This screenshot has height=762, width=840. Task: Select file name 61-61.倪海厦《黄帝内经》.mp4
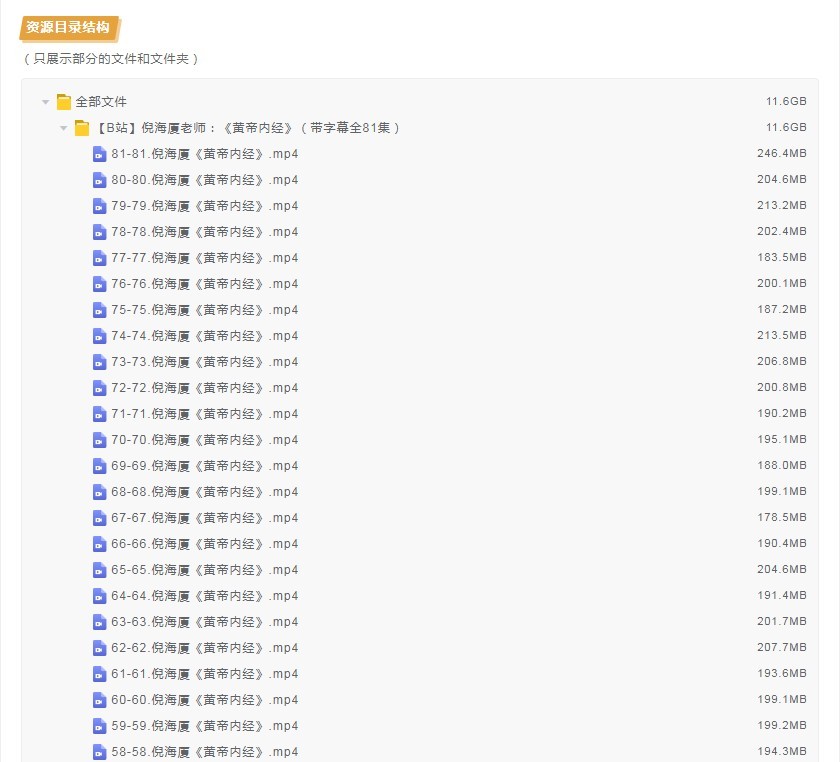point(205,674)
